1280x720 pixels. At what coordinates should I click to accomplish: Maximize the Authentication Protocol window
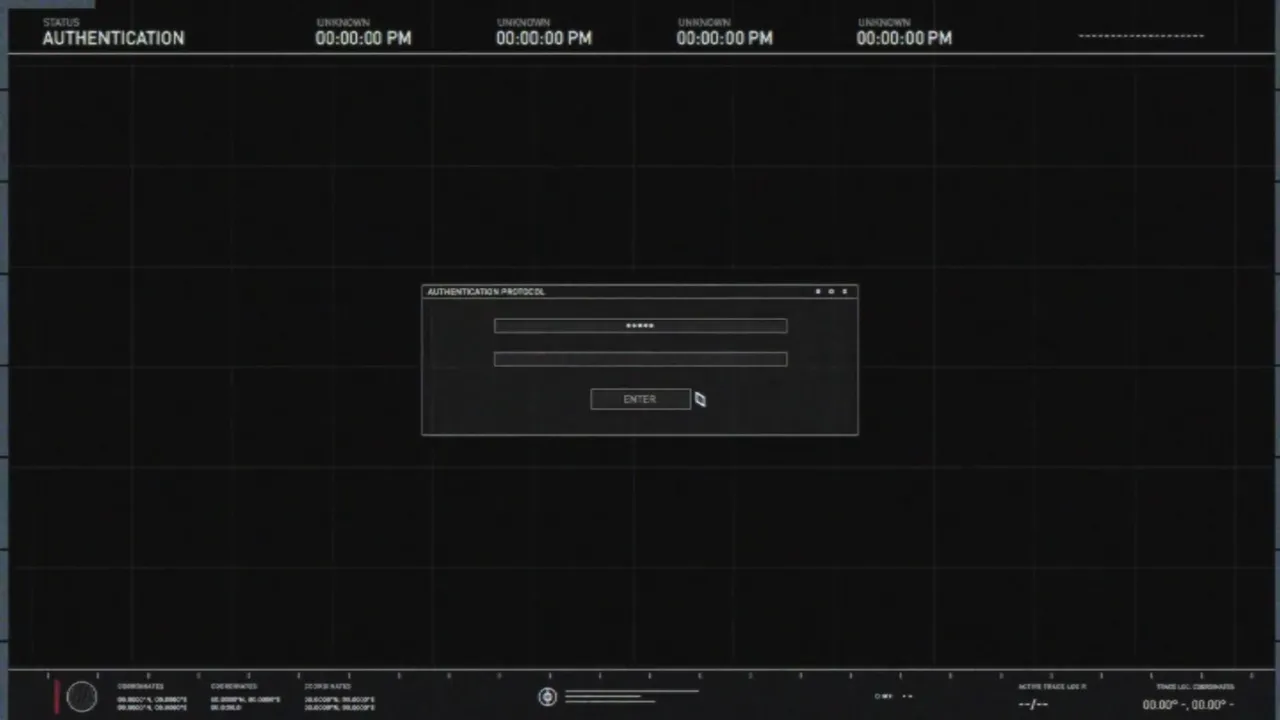tap(831, 291)
